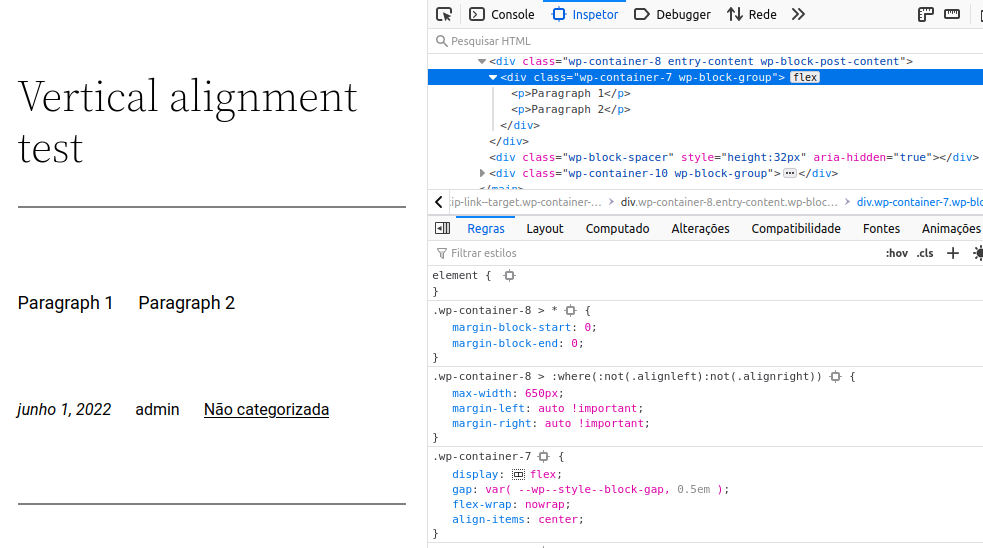The height and width of the screenshot is (548, 983).
Task: Select the measure ruler tool icon
Action: tap(952, 14)
